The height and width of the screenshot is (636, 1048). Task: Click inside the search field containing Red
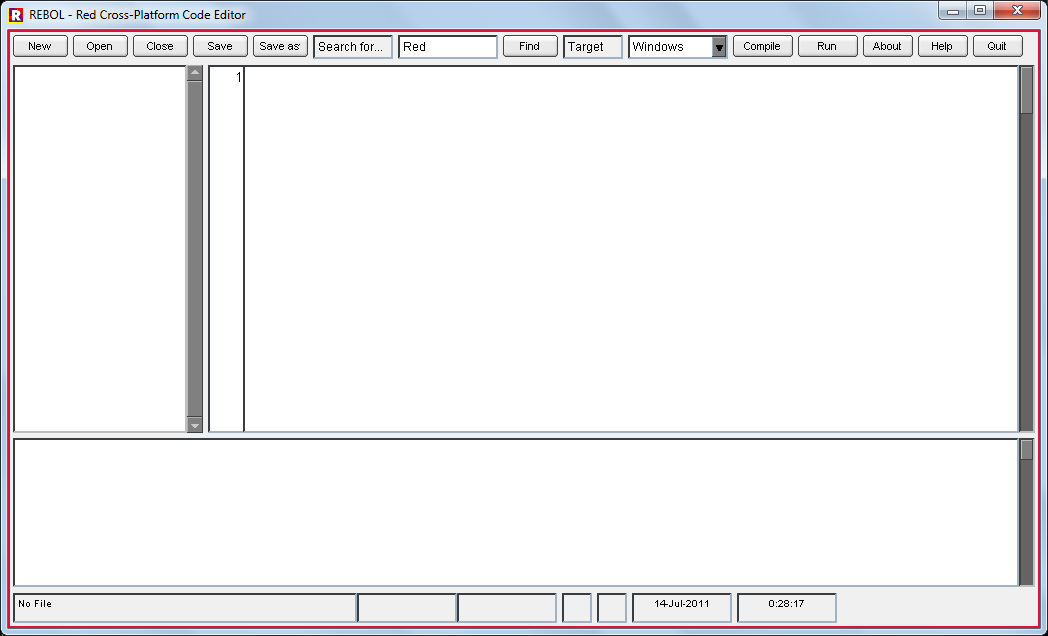coord(447,46)
